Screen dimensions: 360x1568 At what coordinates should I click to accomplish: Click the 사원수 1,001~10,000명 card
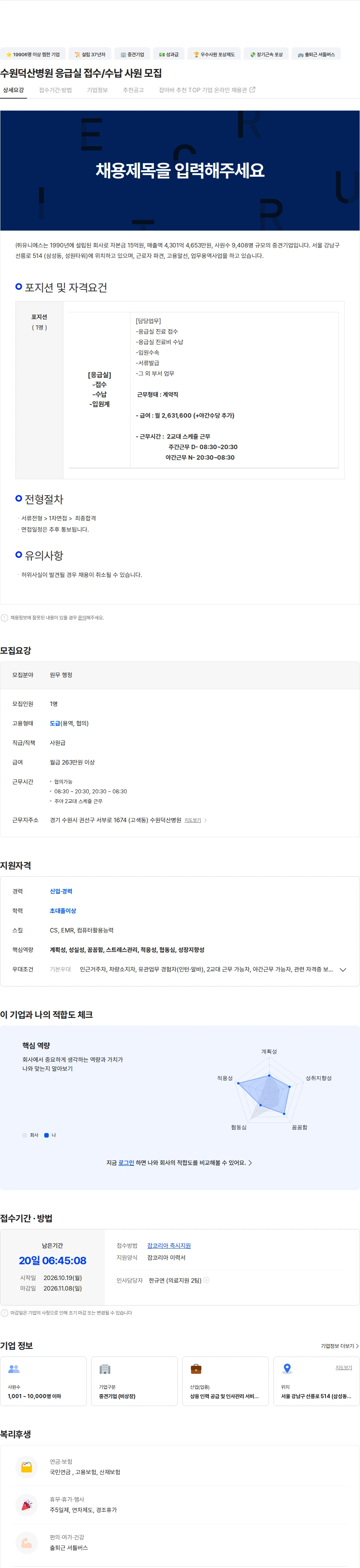pos(43,1381)
